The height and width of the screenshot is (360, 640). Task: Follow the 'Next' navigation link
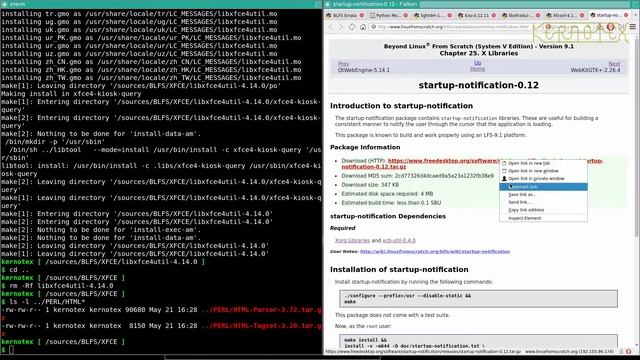coord(614,64)
